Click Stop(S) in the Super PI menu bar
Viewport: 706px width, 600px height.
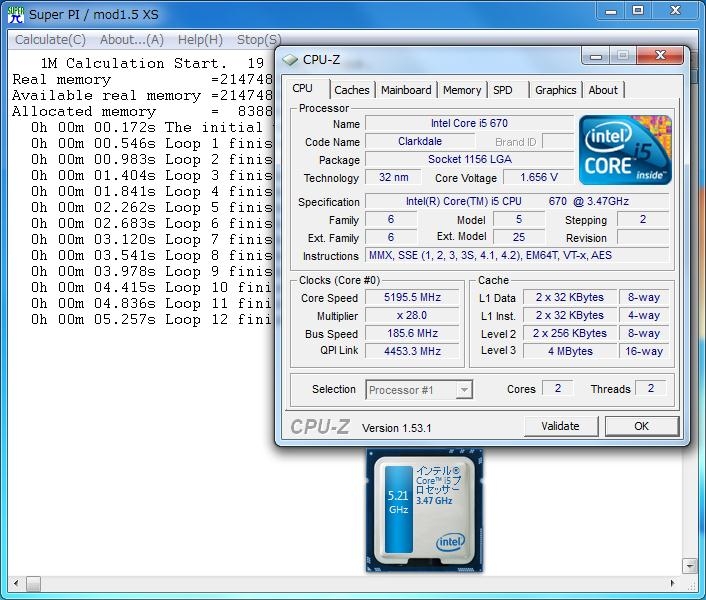pyautogui.click(x=259, y=40)
